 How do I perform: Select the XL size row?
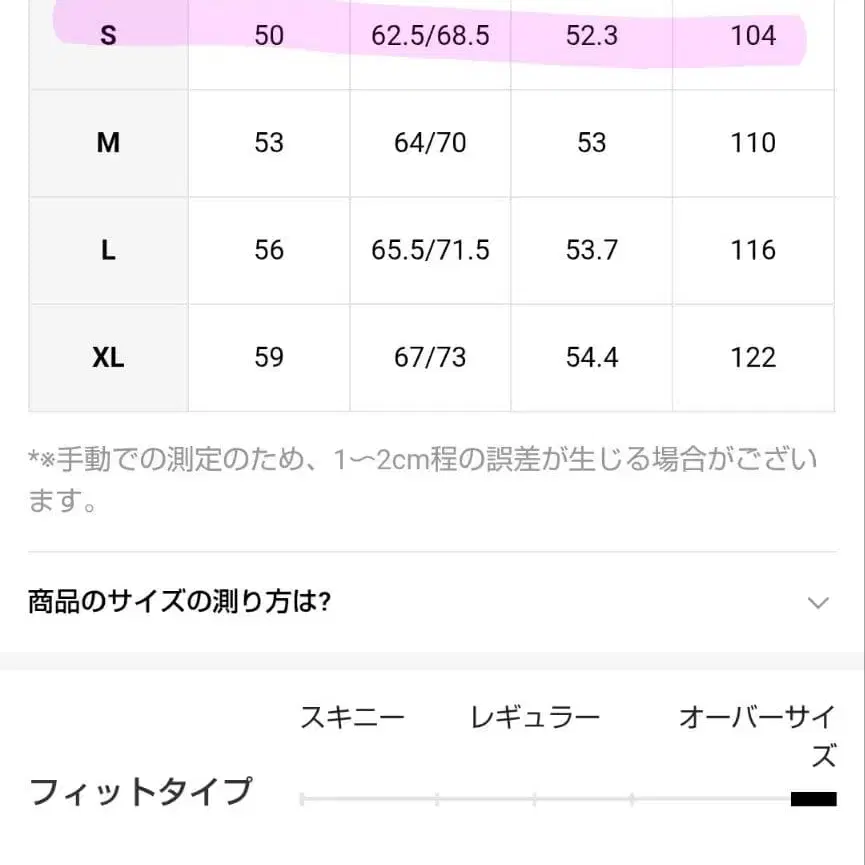(x=107, y=356)
